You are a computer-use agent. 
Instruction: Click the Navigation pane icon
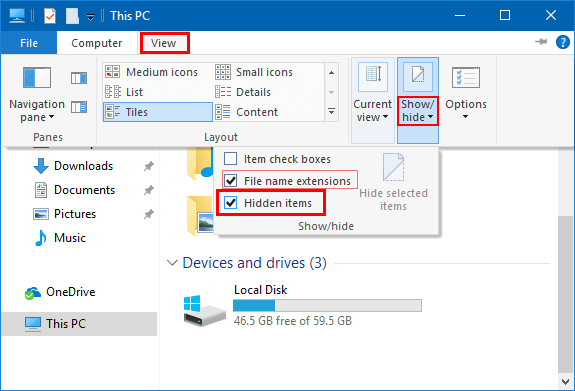pos(37,77)
